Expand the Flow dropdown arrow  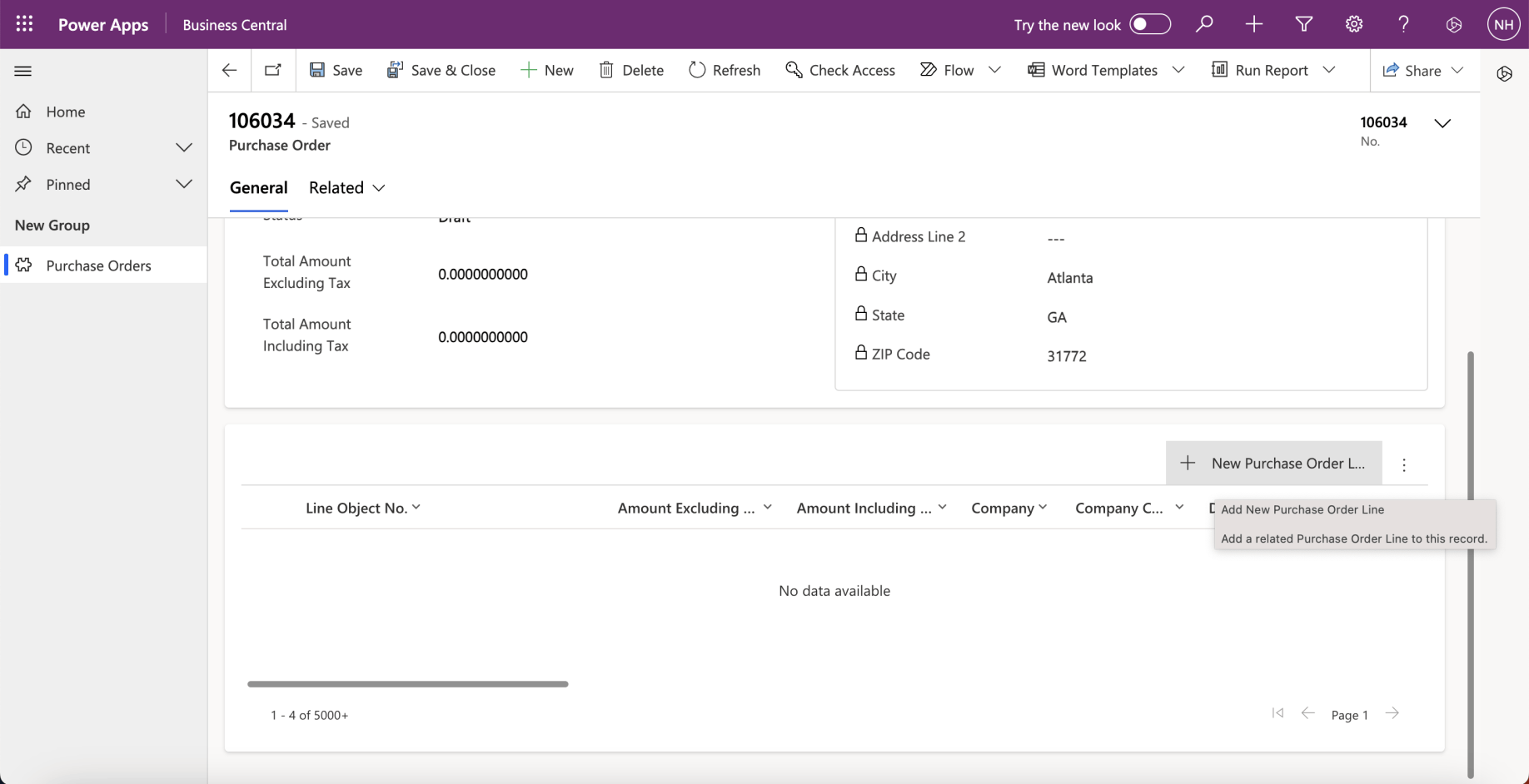coord(994,70)
